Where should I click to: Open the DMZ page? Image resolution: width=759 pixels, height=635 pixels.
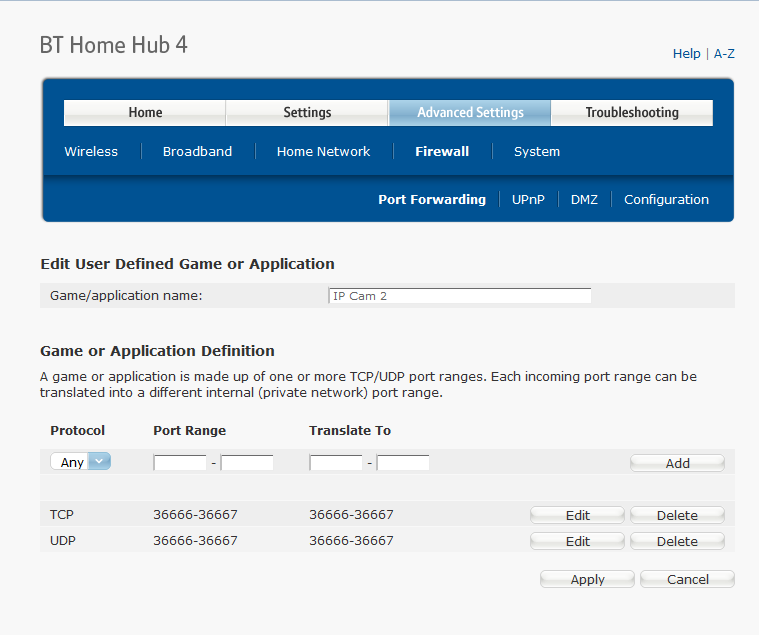pyautogui.click(x=584, y=199)
